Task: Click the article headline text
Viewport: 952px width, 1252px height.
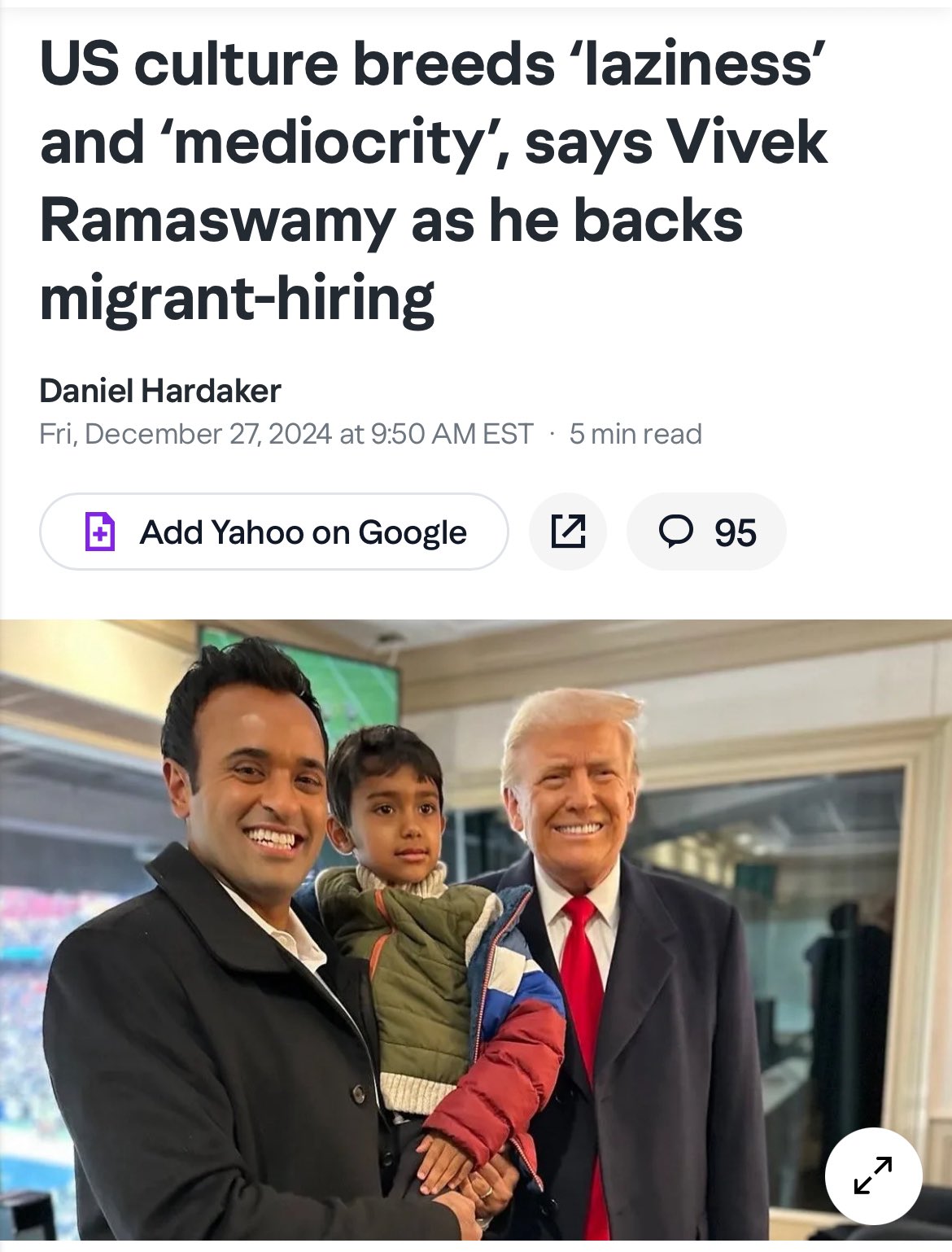Action: (434, 182)
